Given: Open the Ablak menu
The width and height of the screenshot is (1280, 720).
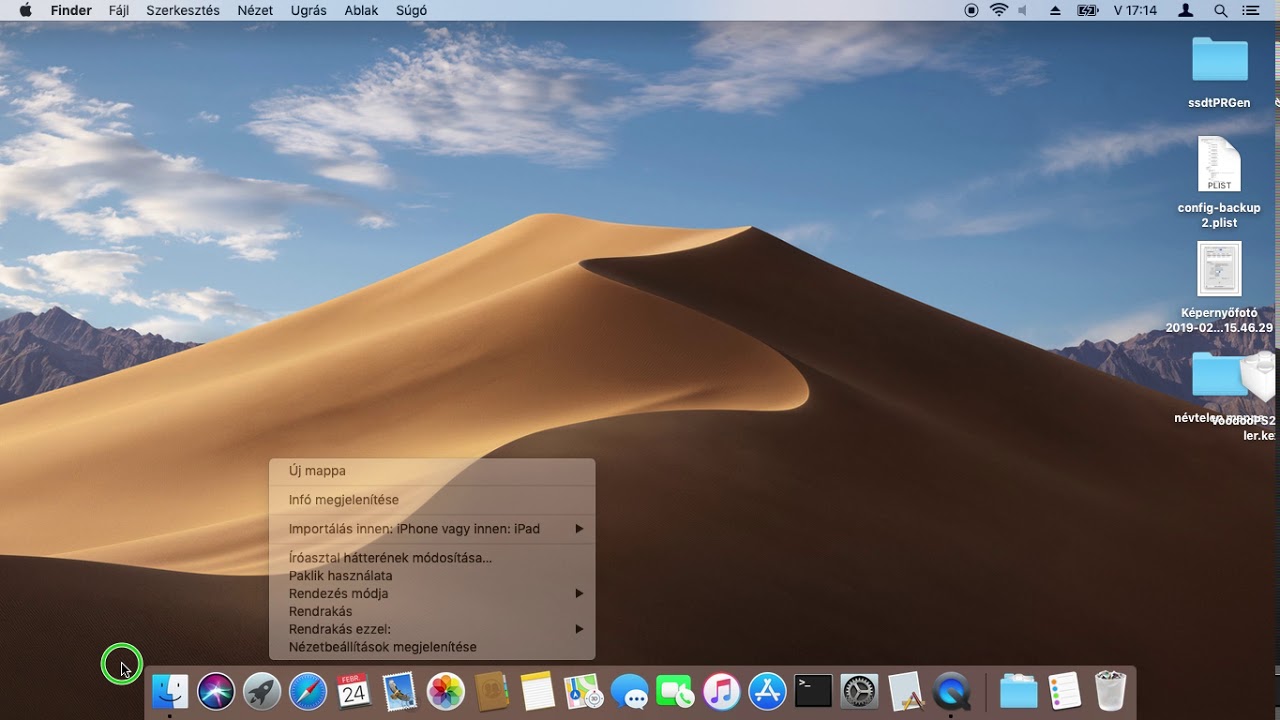Looking at the screenshot, I should [361, 10].
